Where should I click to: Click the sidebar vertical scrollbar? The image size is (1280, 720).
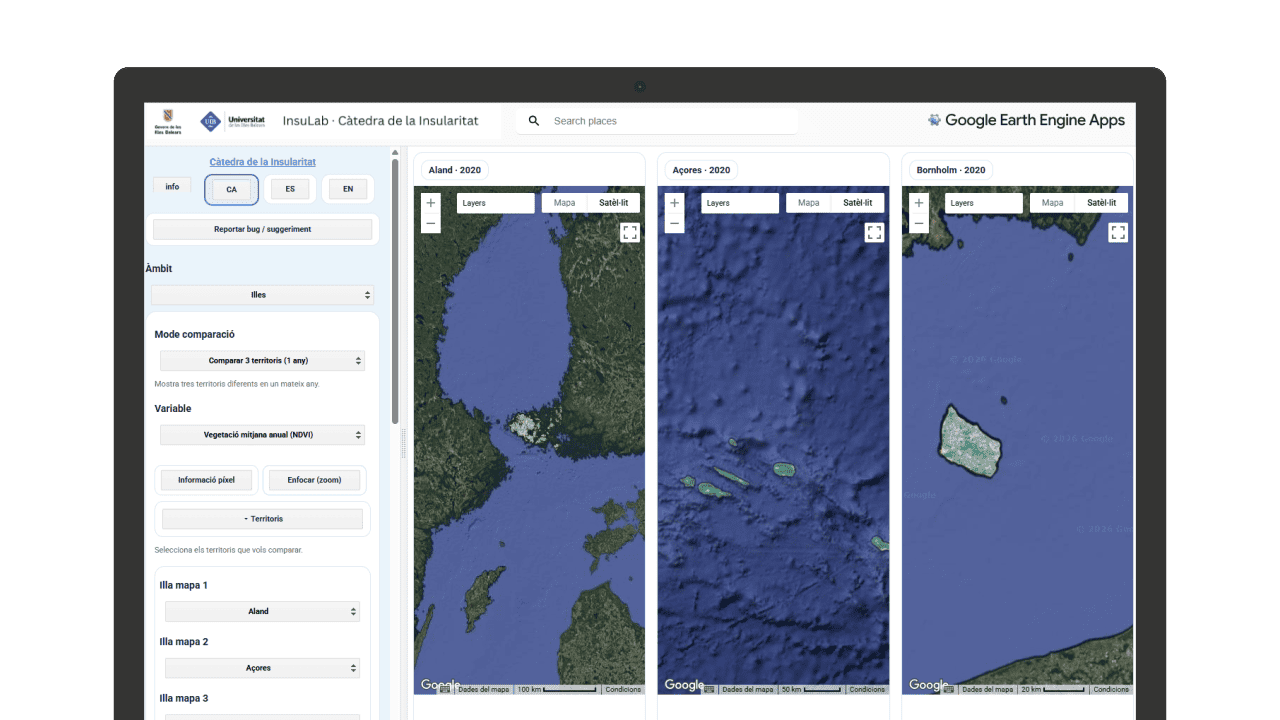(395, 290)
